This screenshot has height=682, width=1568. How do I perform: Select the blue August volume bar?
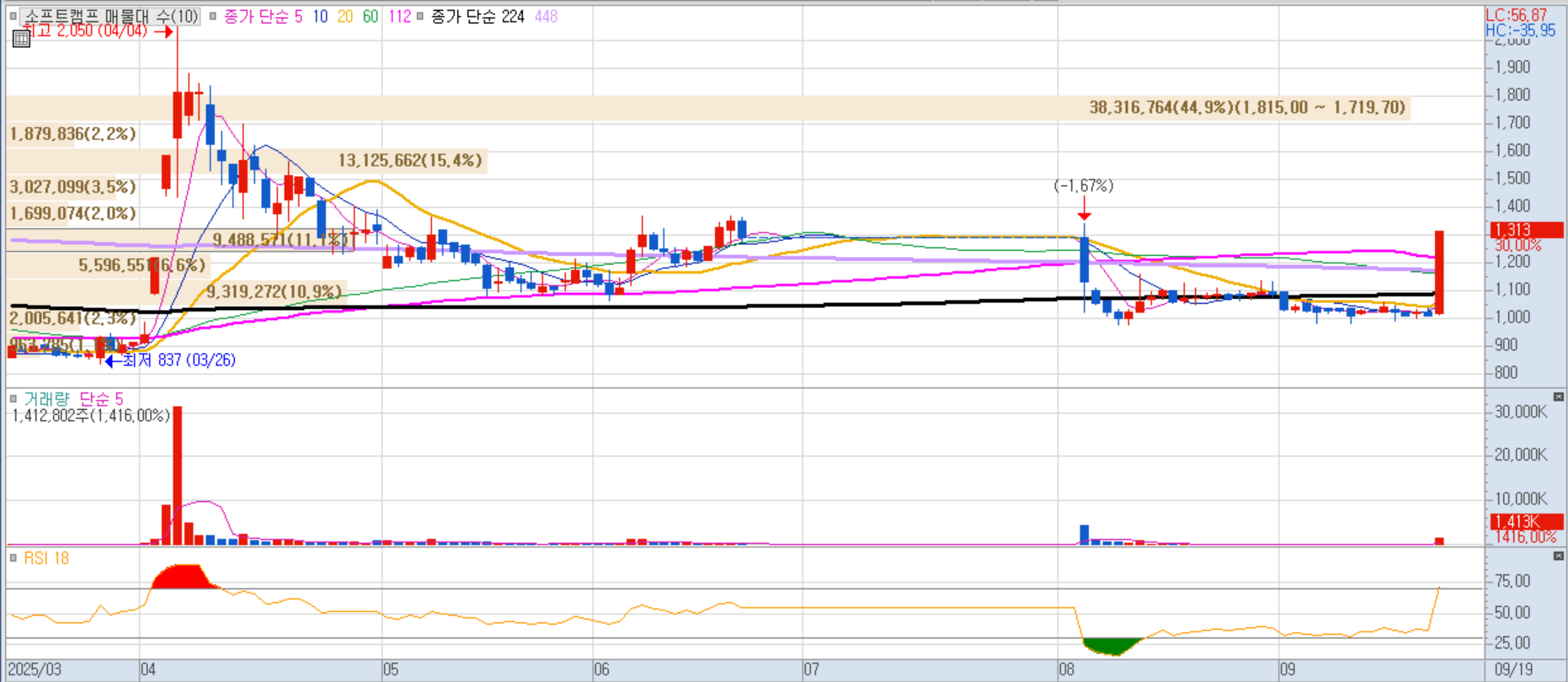click(1085, 535)
